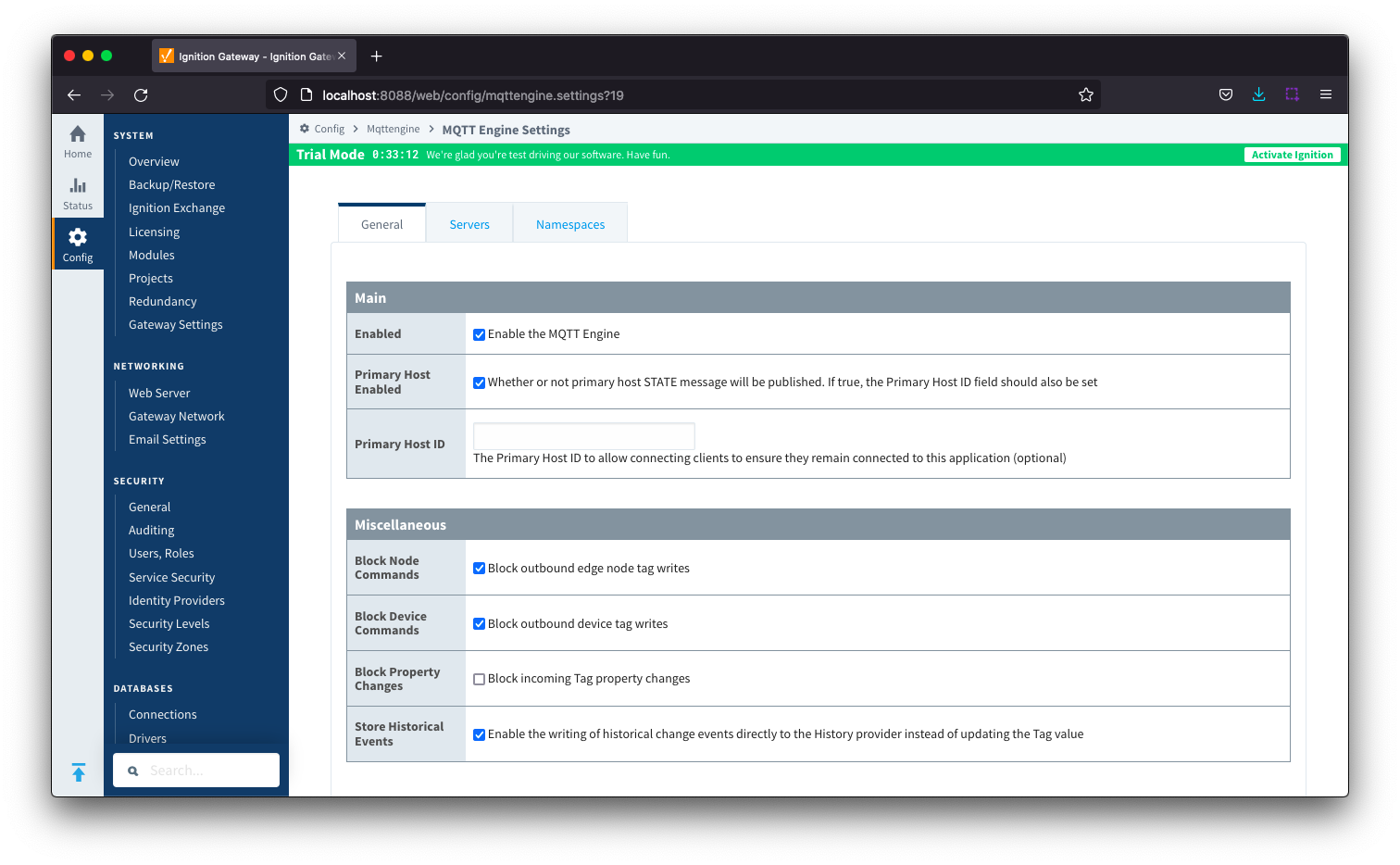
Task: Open browser downloads icon
Action: click(1259, 94)
